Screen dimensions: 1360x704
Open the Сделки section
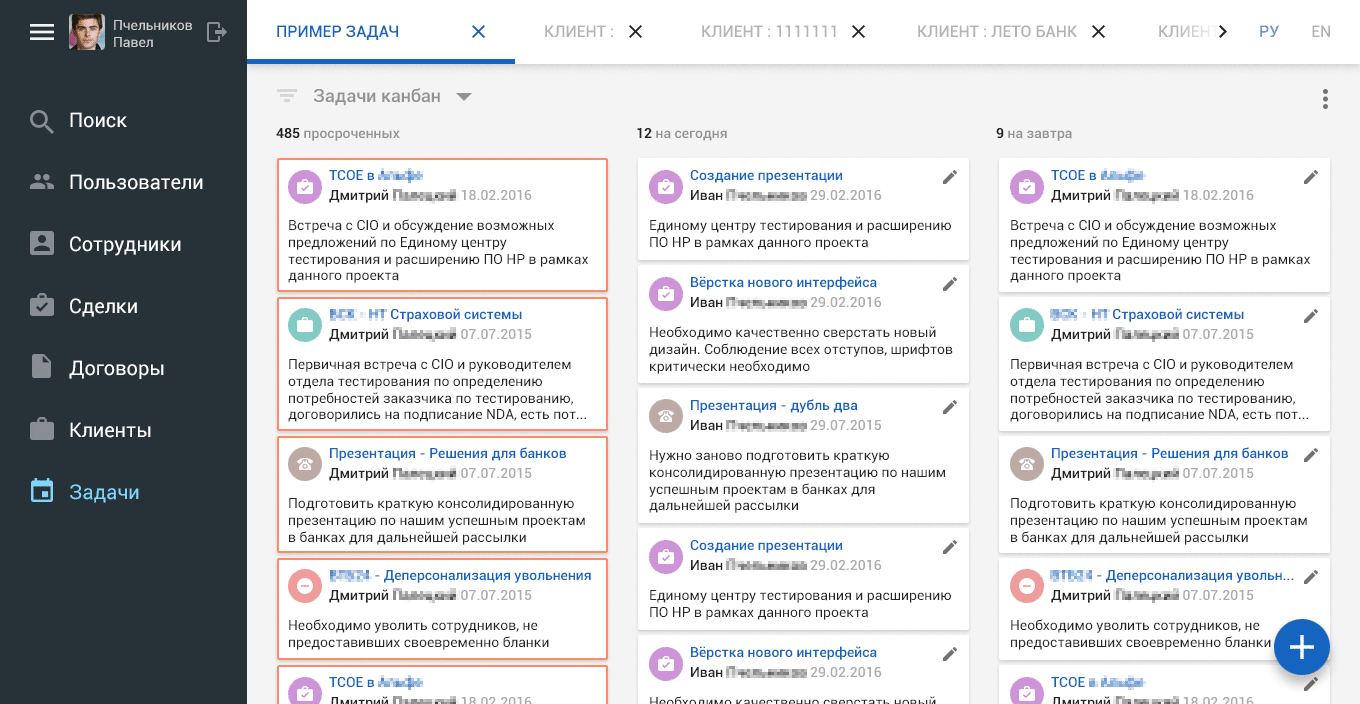tap(105, 305)
